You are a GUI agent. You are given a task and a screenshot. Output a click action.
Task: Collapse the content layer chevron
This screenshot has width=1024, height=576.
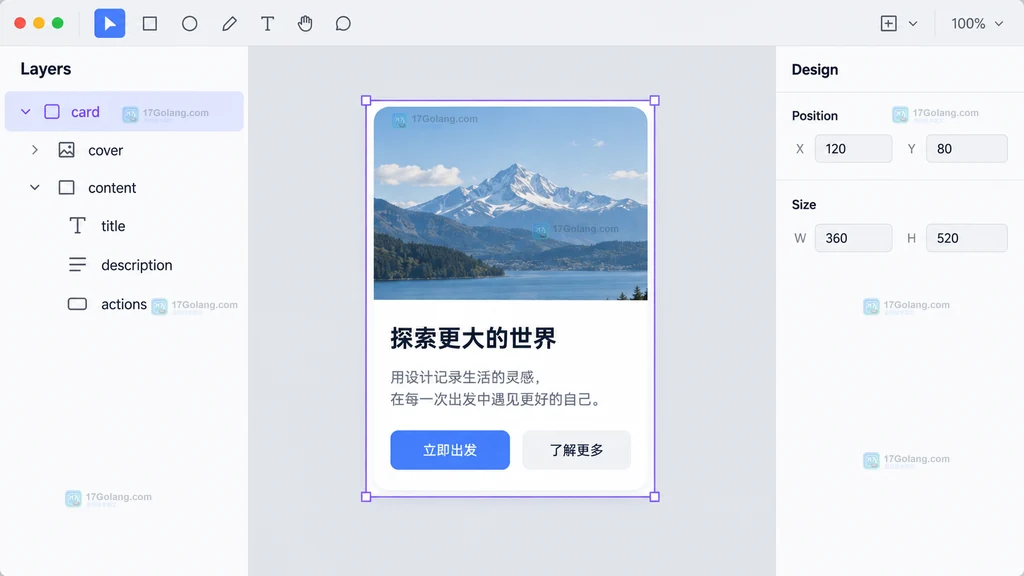coord(35,187)
